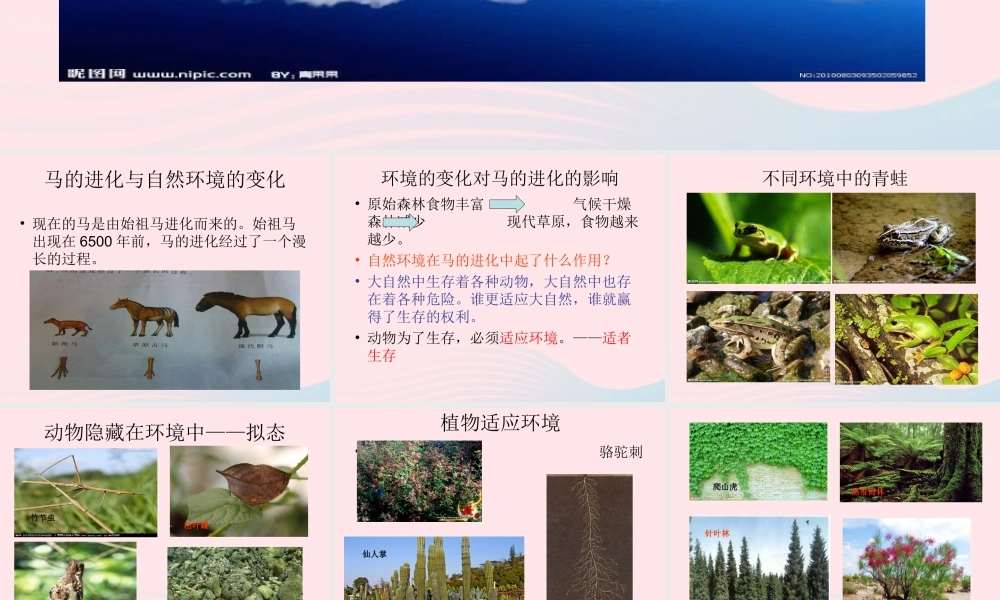This screenshot has height=600, width=1000.
Task: Click the red words 适者生存
Action: (499, 346)
